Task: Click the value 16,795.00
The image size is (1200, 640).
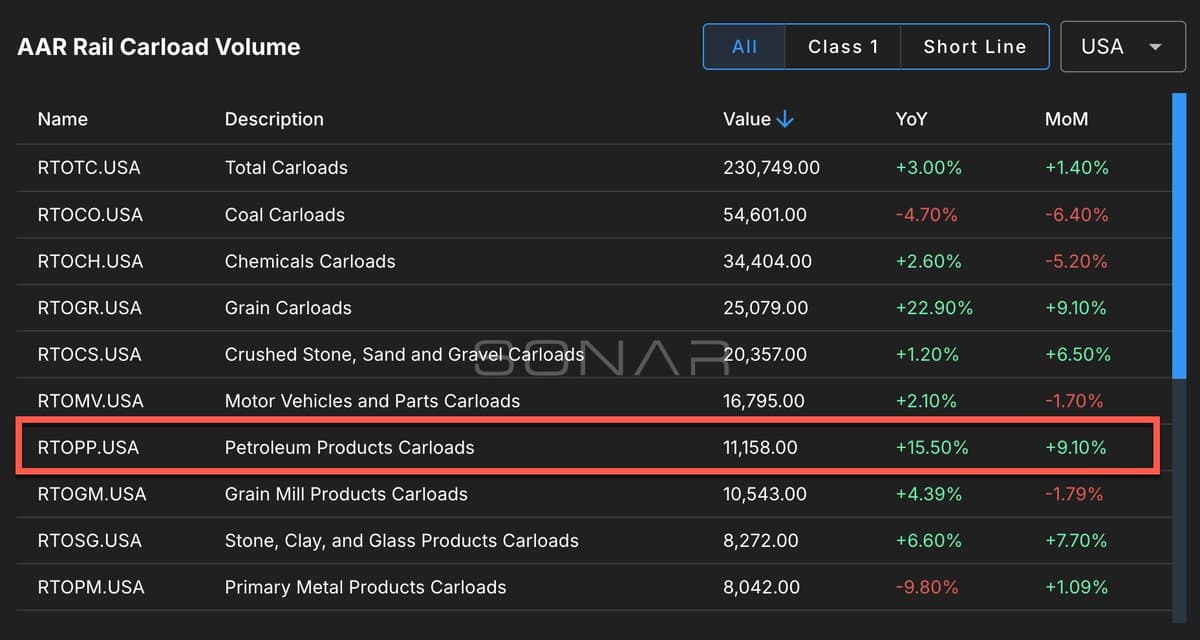Action: [763, 401]
